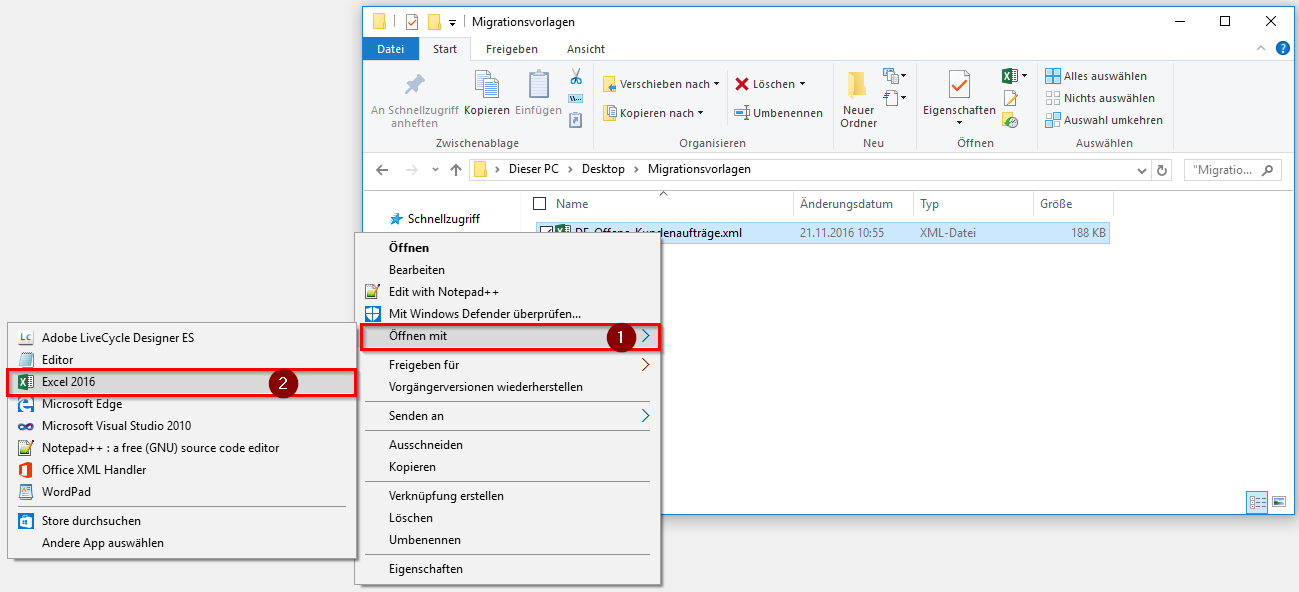Click the Pfad kopieren icon below the scissors

coord(576,98)
